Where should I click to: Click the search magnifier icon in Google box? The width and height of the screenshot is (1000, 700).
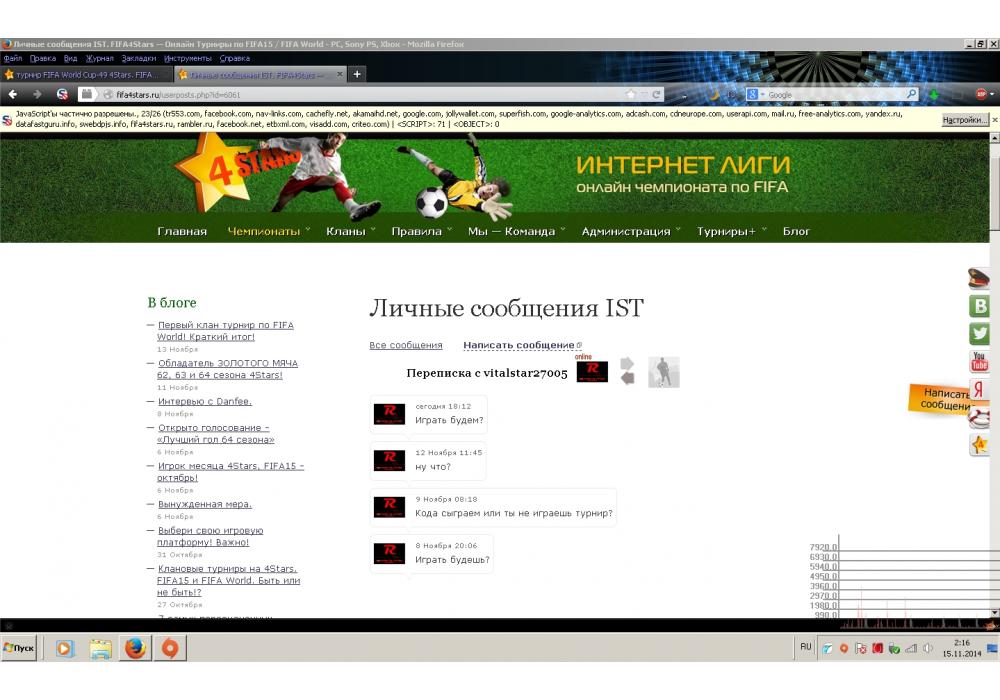point(912,94)
